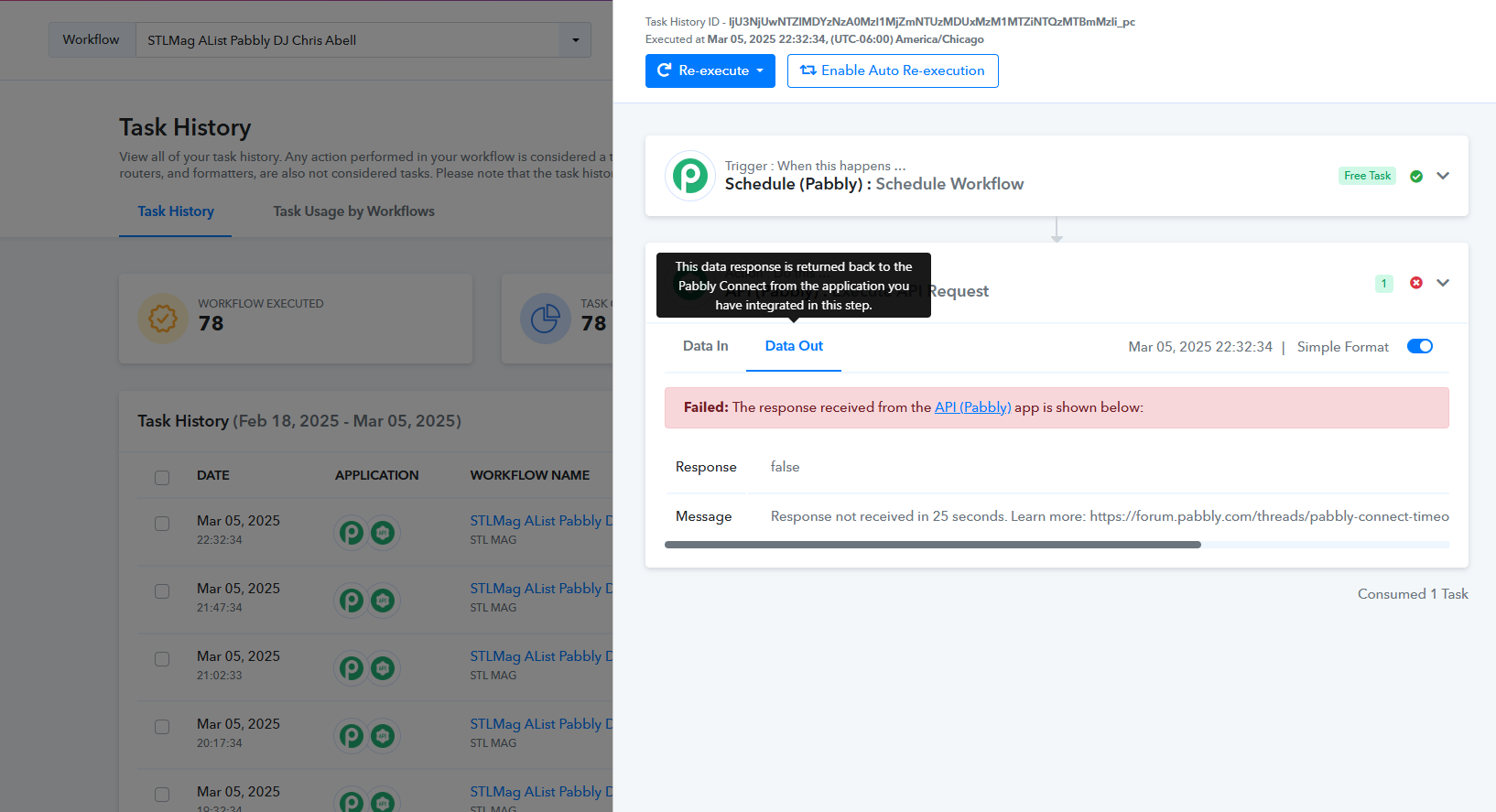Open workflow link in 21:02:33 row
1496x812 pixels.
tap(541, 656)
